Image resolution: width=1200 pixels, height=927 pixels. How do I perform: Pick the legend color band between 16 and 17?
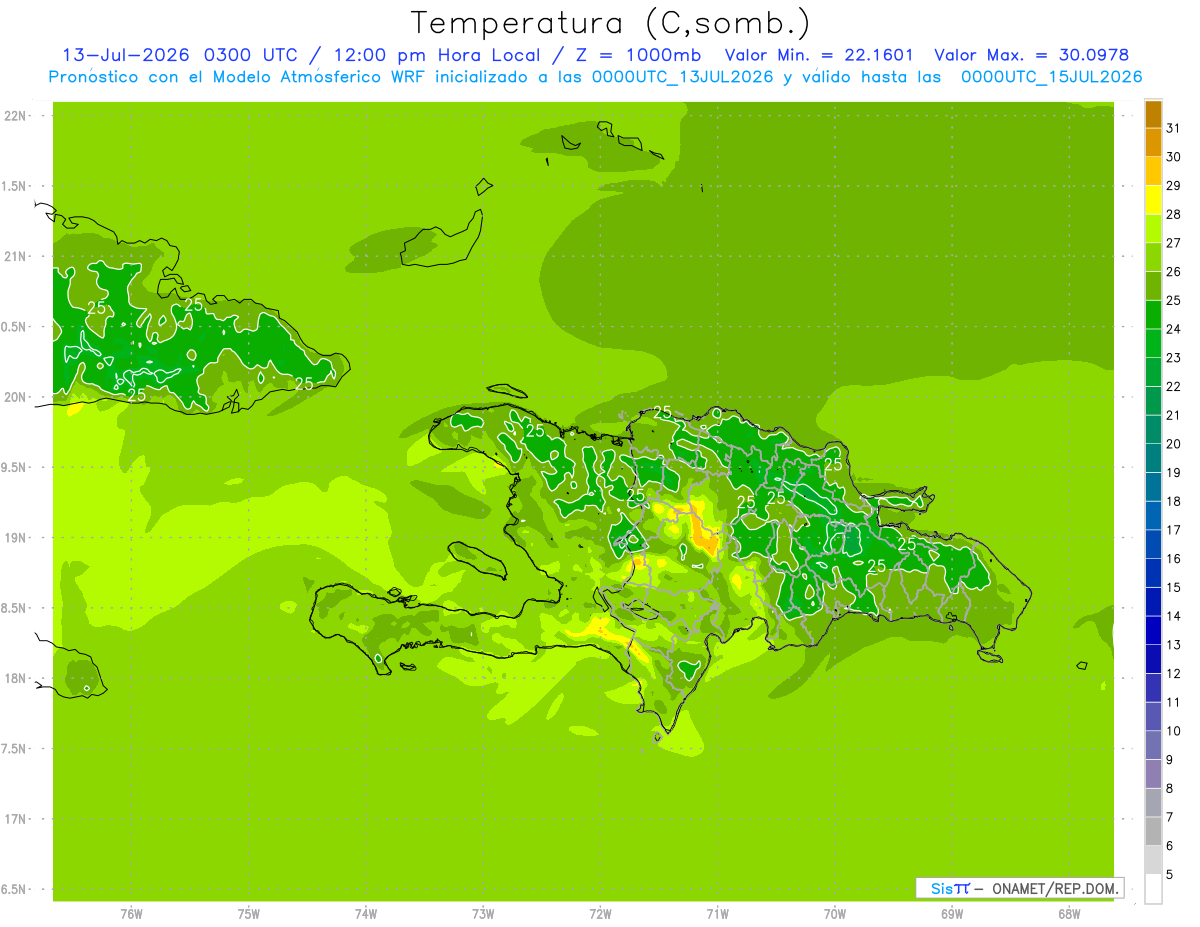(1153, 544)
